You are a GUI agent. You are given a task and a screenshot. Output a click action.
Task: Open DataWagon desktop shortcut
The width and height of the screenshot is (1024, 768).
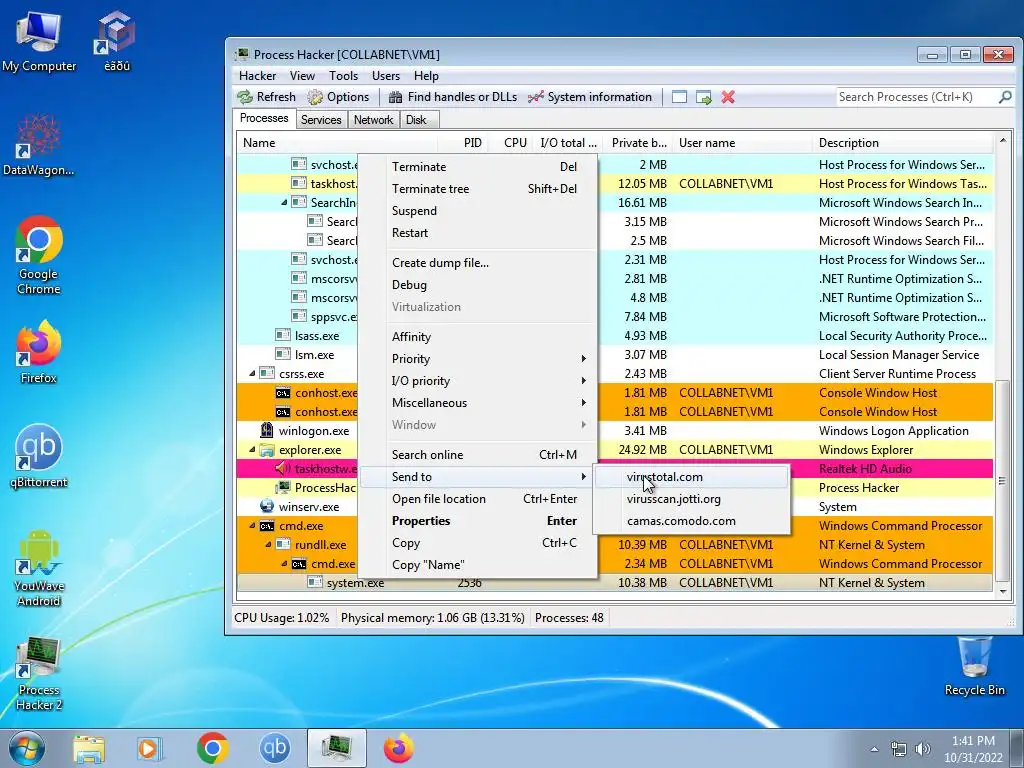pyautogui.click(x=39, y=145)
